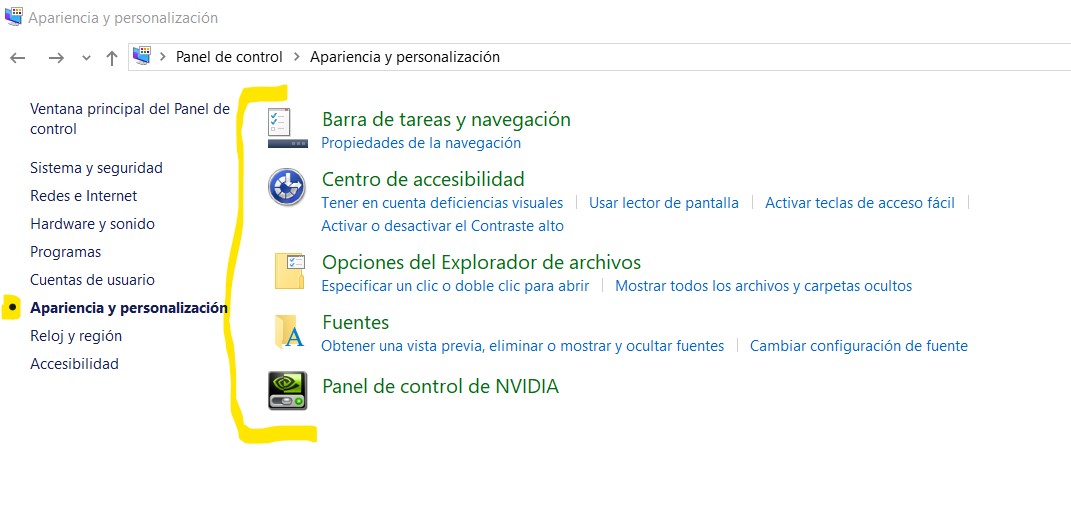This screenshot has height=519, width=1071.
Task: Select Sistema y seguridad in sidebar
Action: tap(96, 168)
